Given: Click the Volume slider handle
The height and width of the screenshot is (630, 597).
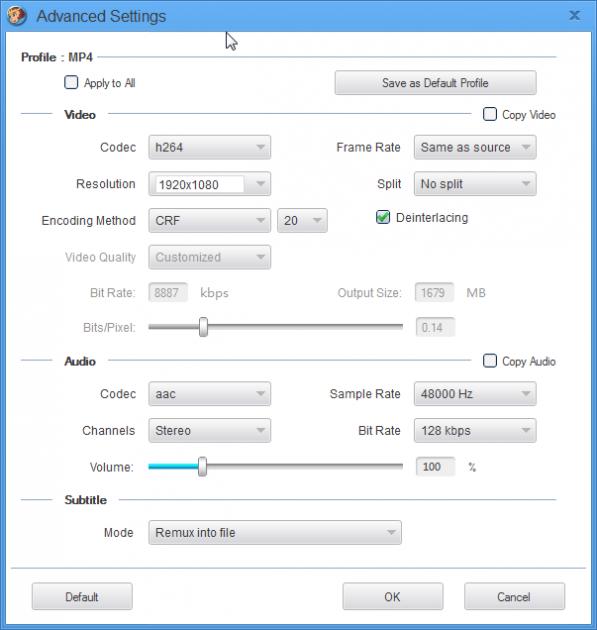Looking at the screenshot, I should point(202,466).
